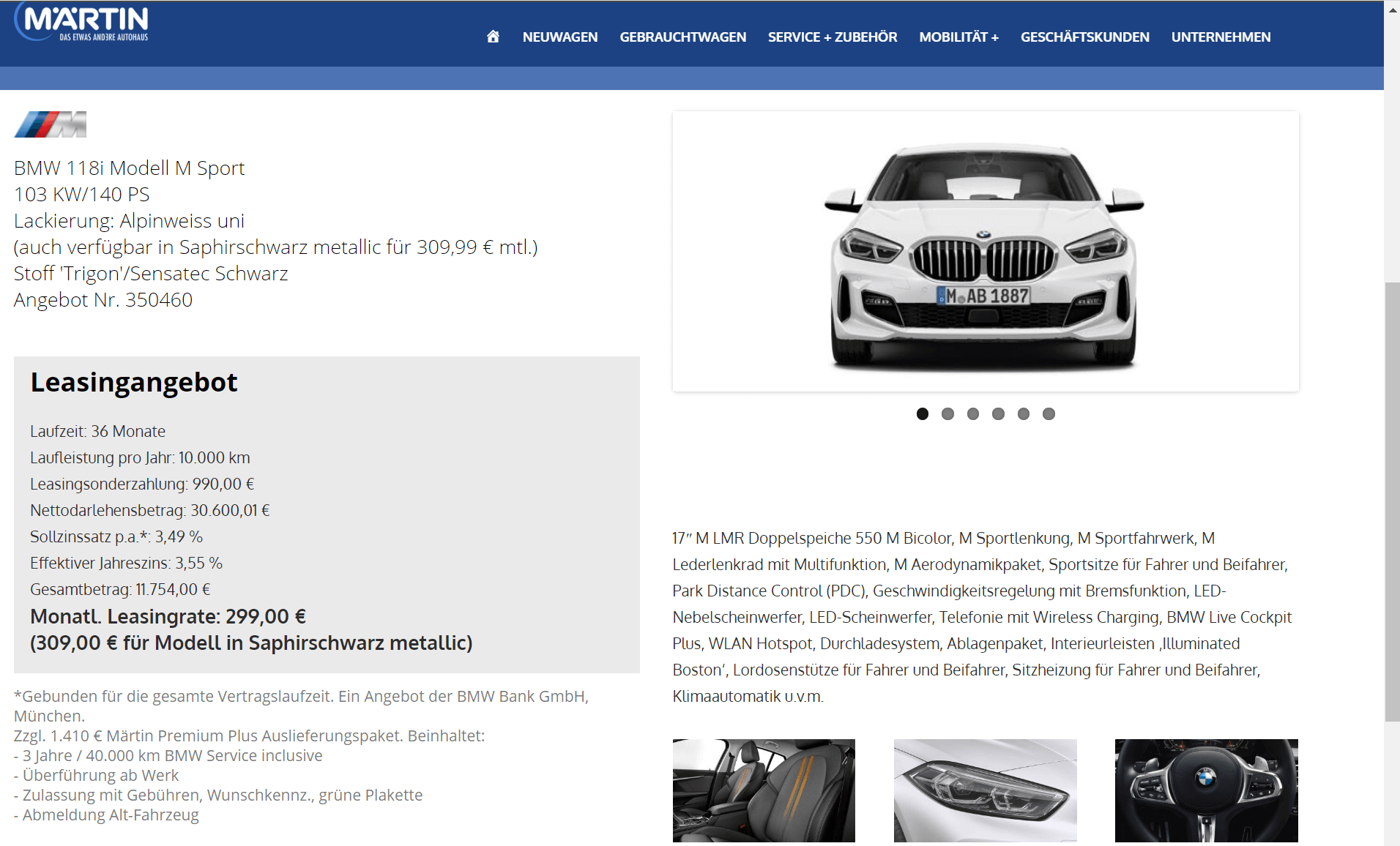The image size is (1400, 846).
Task: Click 'Gesamtbetrag: 11.754,00 €' line
Action: (x=120, y=590)
